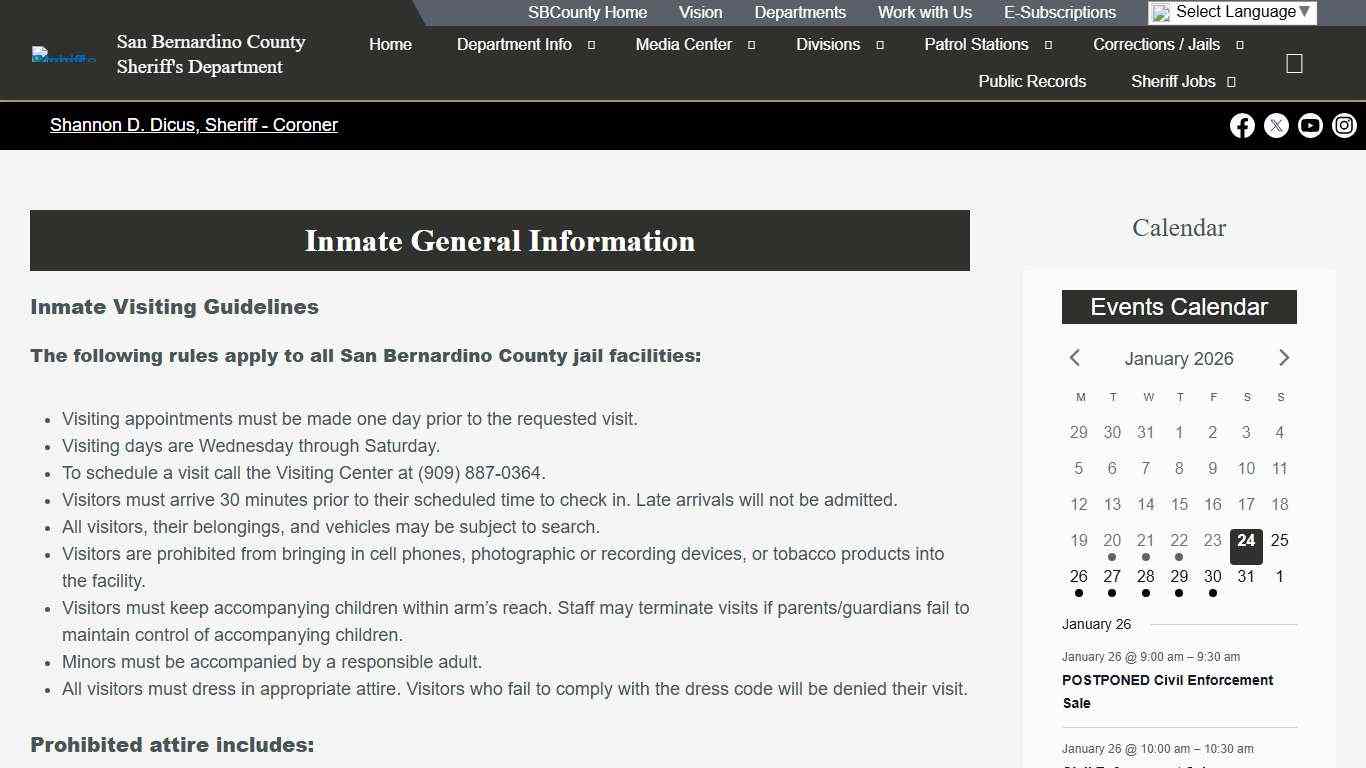Expand the Corrections / Jails dropdown
Screen dimensions: 1366x768
(1157, 44)
